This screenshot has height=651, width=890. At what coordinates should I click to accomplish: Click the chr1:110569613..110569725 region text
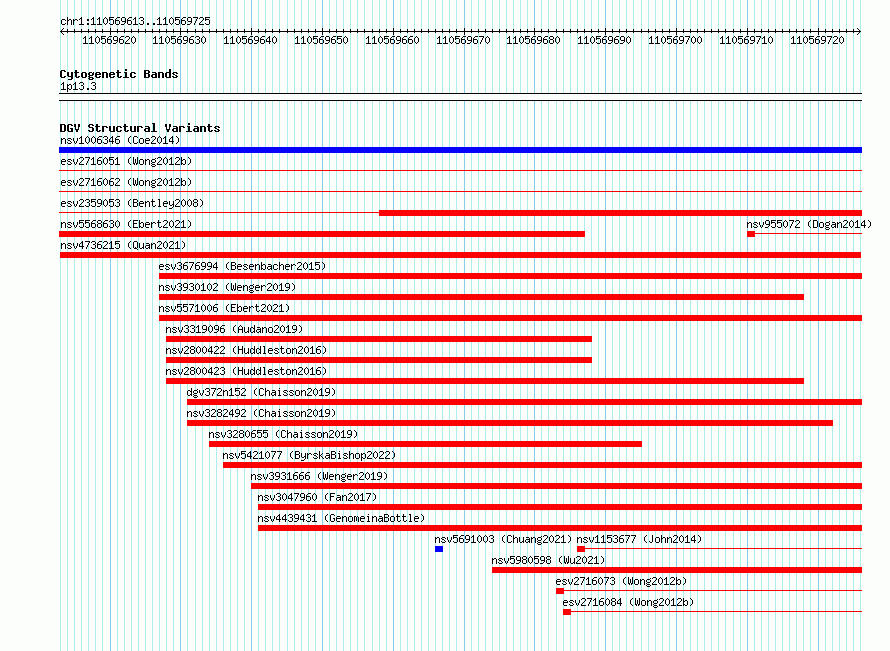click(135, 21)
